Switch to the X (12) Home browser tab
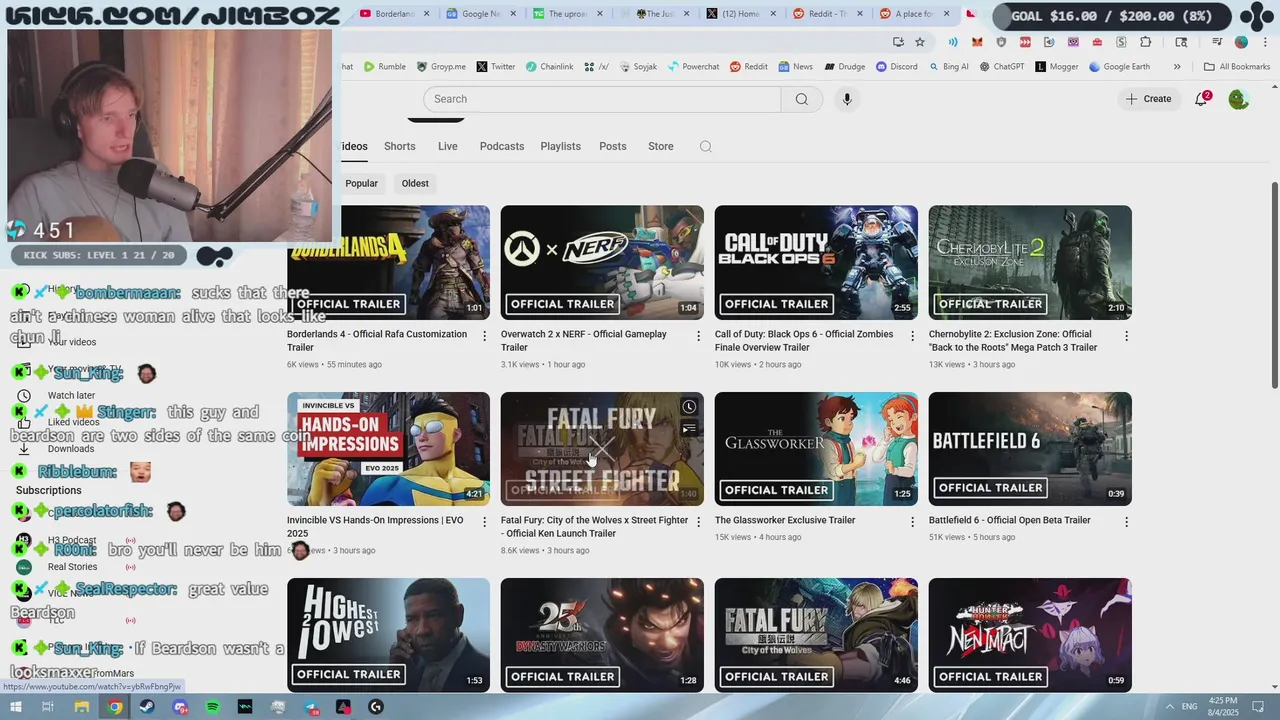The image size is (1280, 720). pos(740,14)
